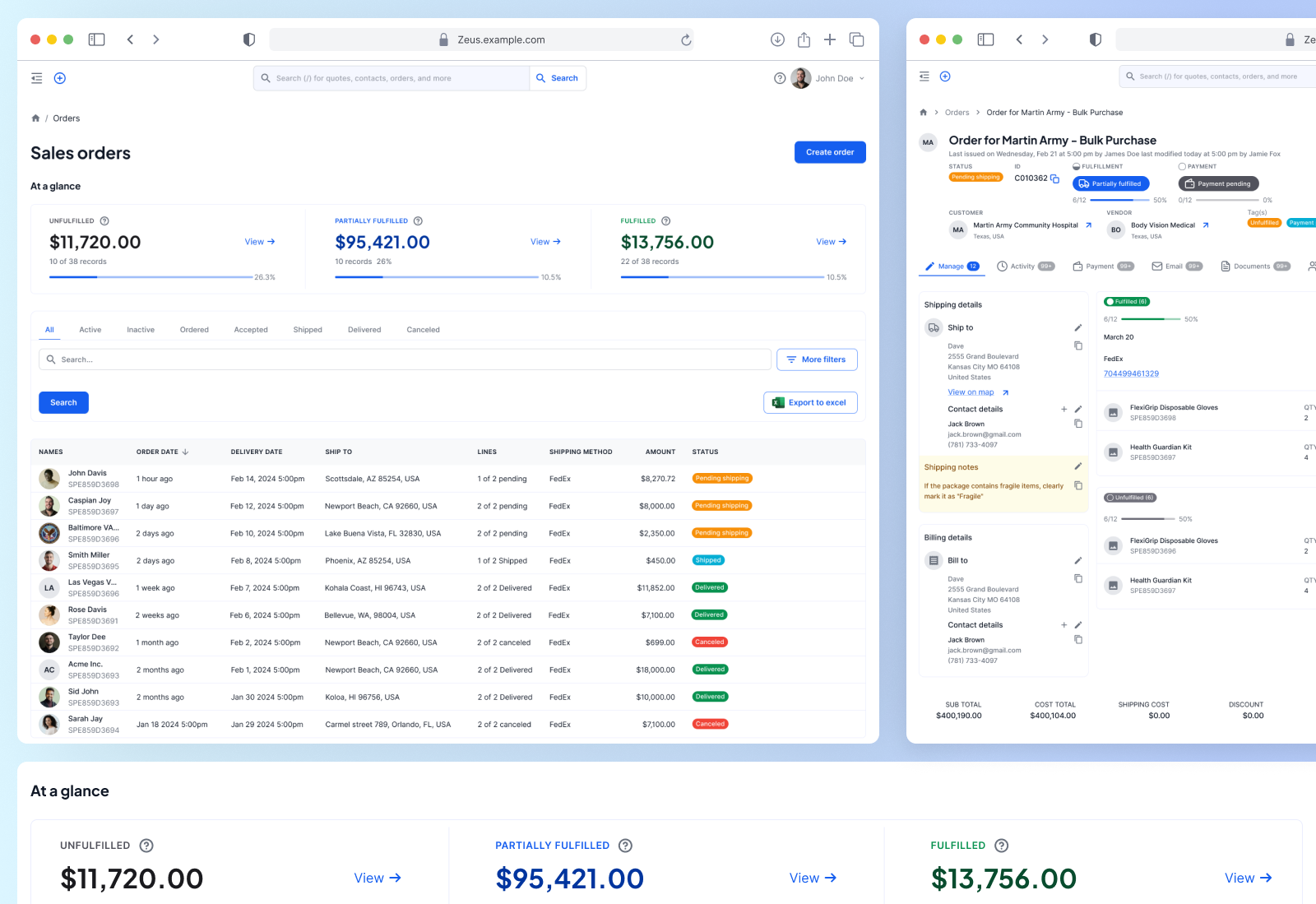Edit the Bill to address
The width and height of the screenshot is (1316, 904).
[x=1078, y=559]
